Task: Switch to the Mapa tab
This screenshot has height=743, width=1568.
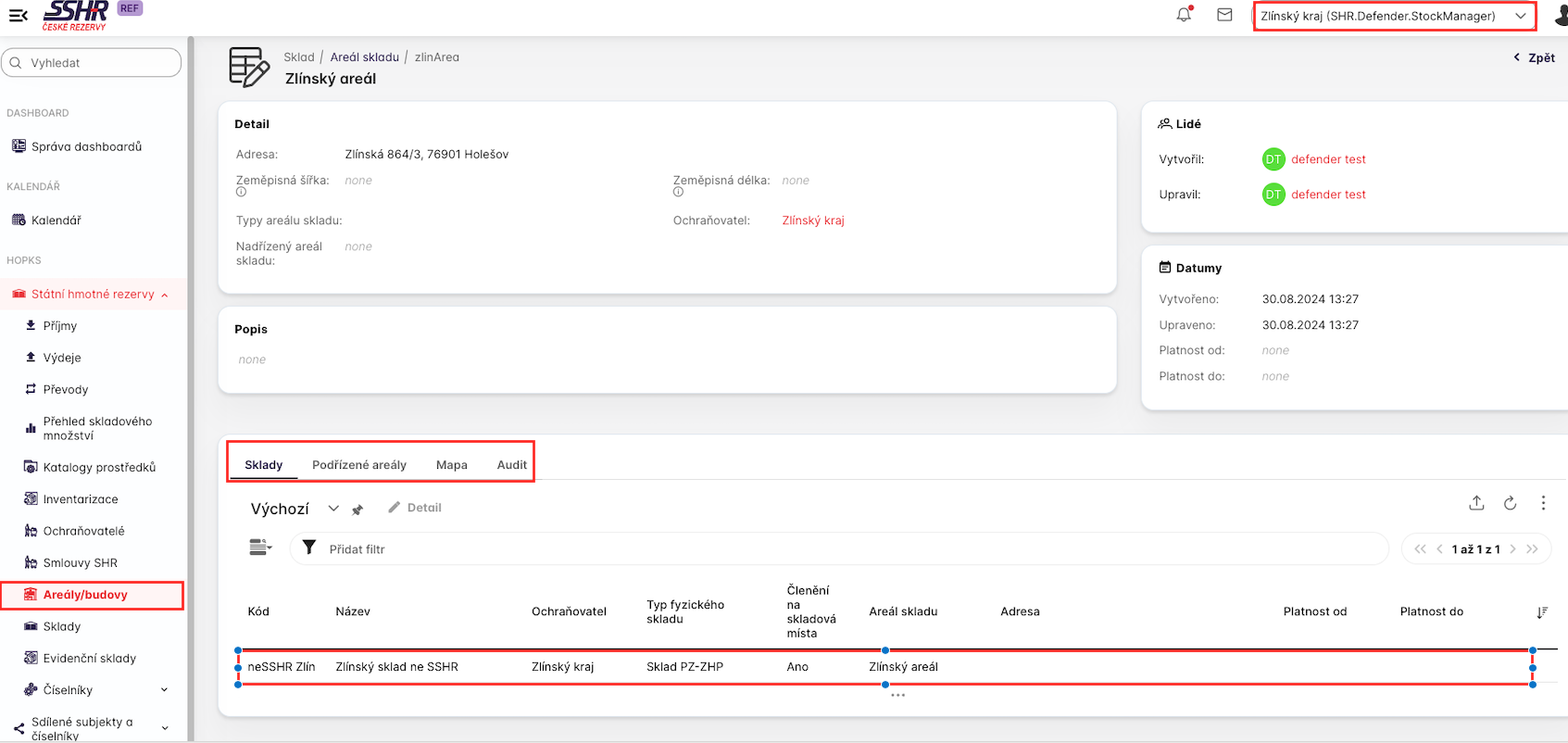Action: (451, 465)
